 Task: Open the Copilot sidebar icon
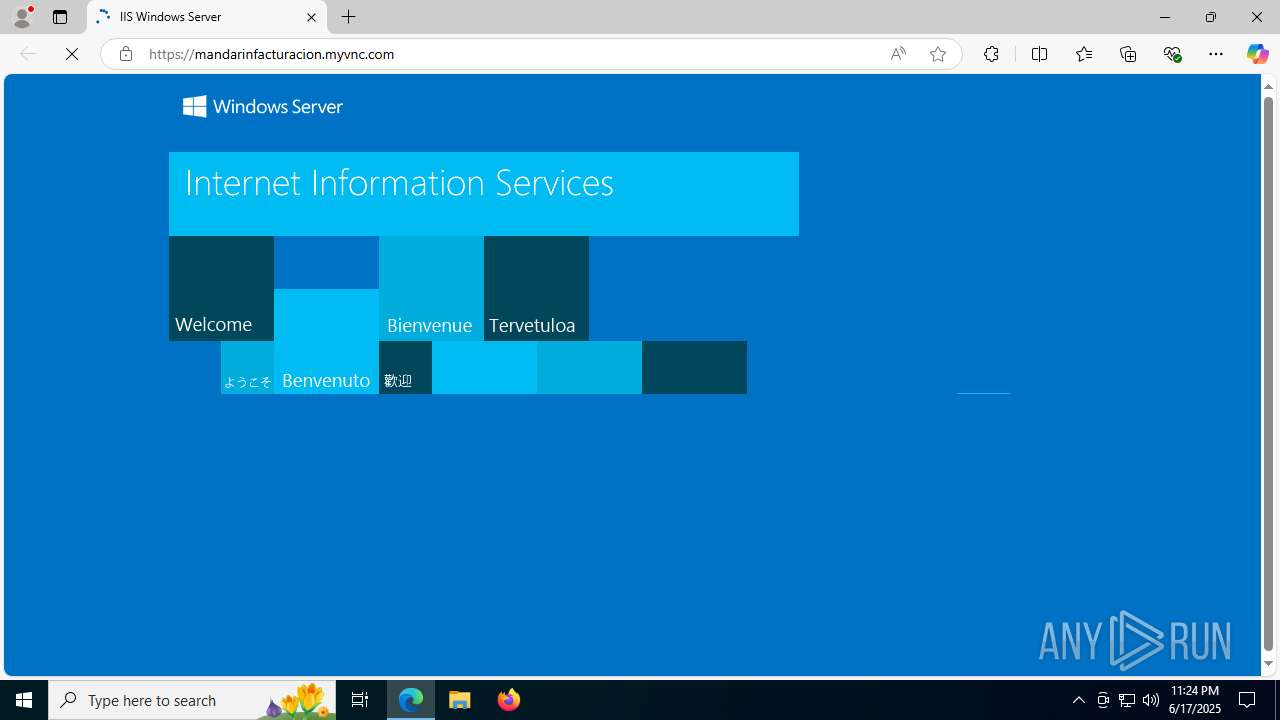tap(1257, 54)
